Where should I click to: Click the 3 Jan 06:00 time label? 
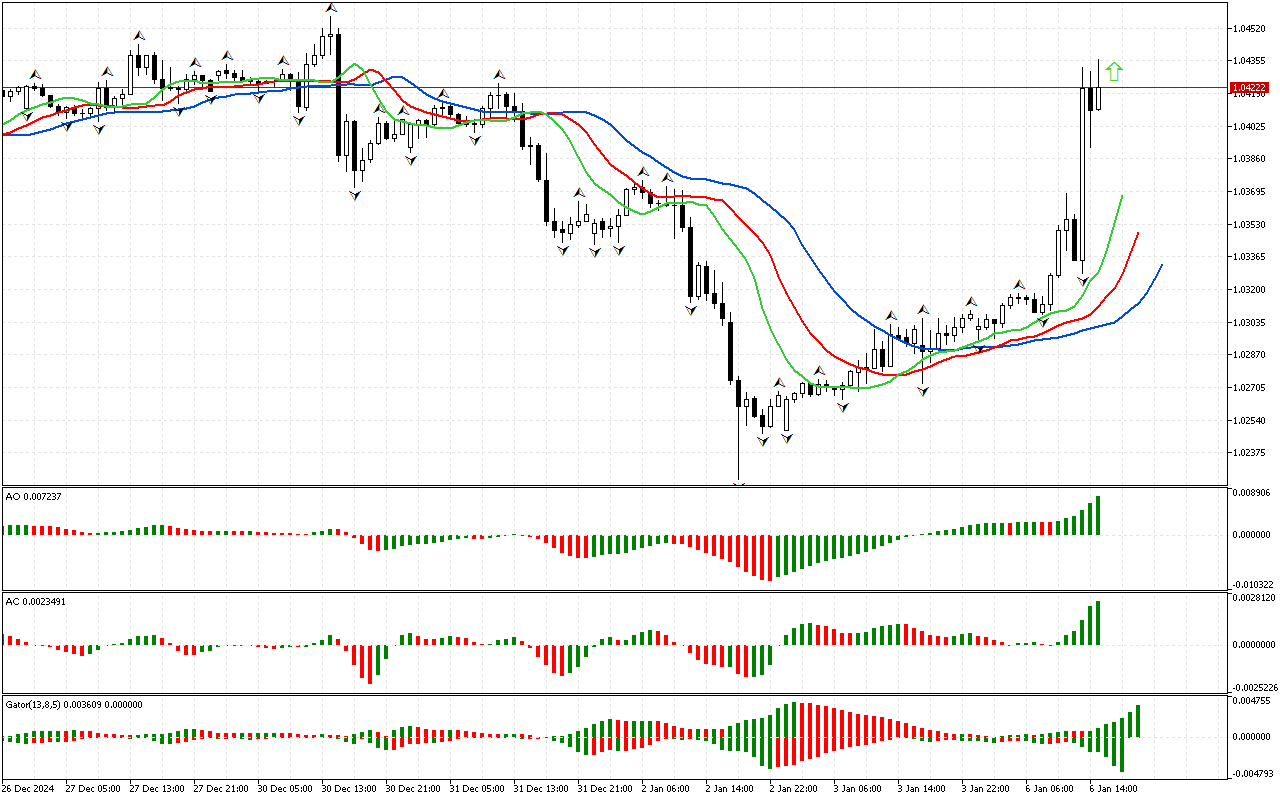[858, 788]
